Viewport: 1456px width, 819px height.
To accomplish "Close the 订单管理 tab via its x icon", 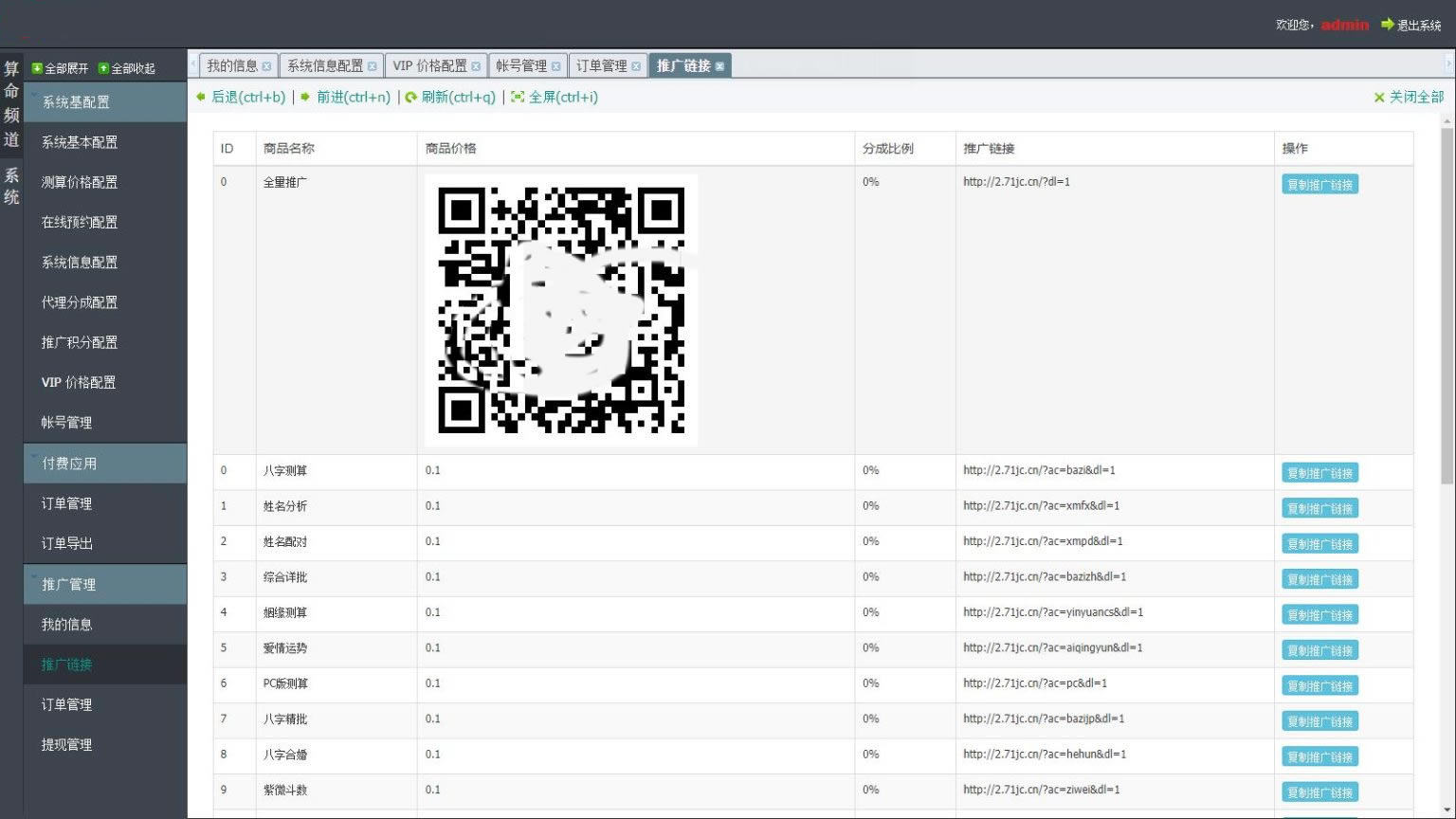I will [636, 66].
